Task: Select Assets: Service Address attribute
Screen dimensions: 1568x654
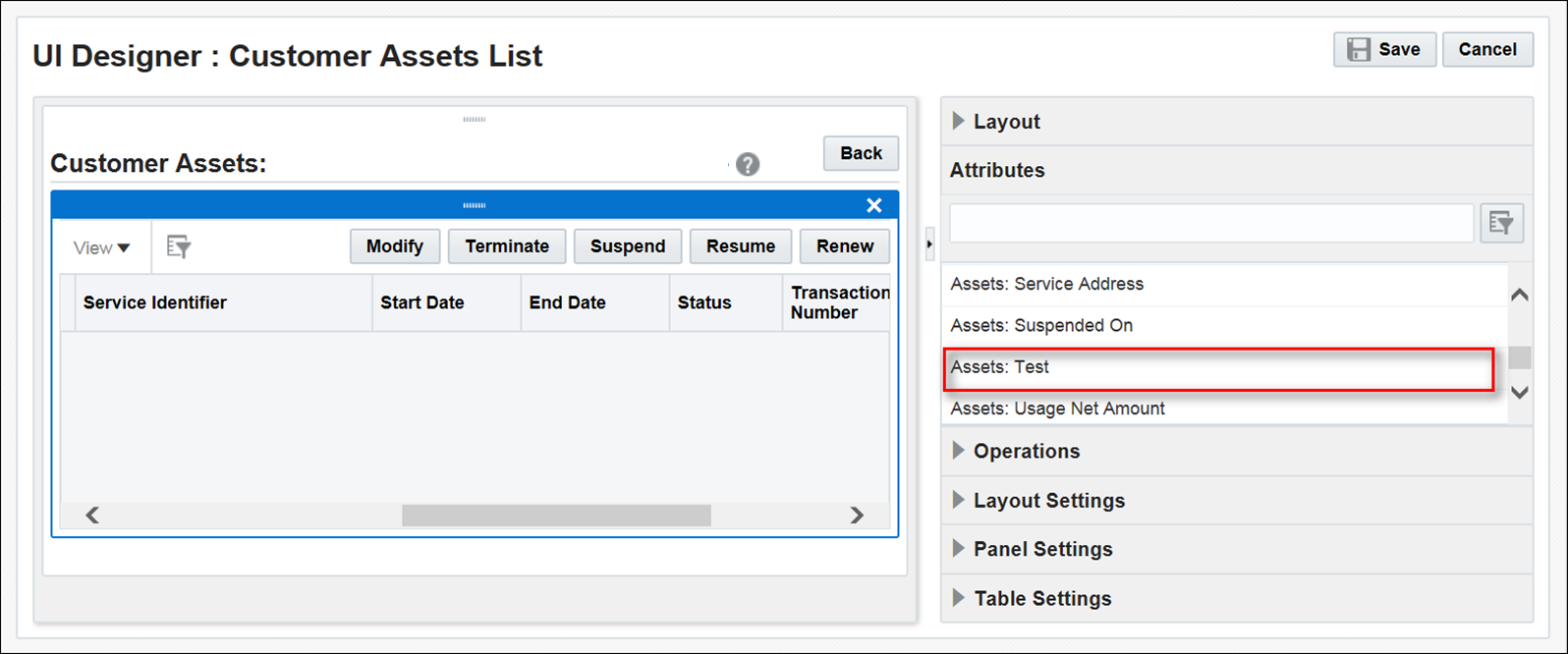Action: click(1046, 284)
